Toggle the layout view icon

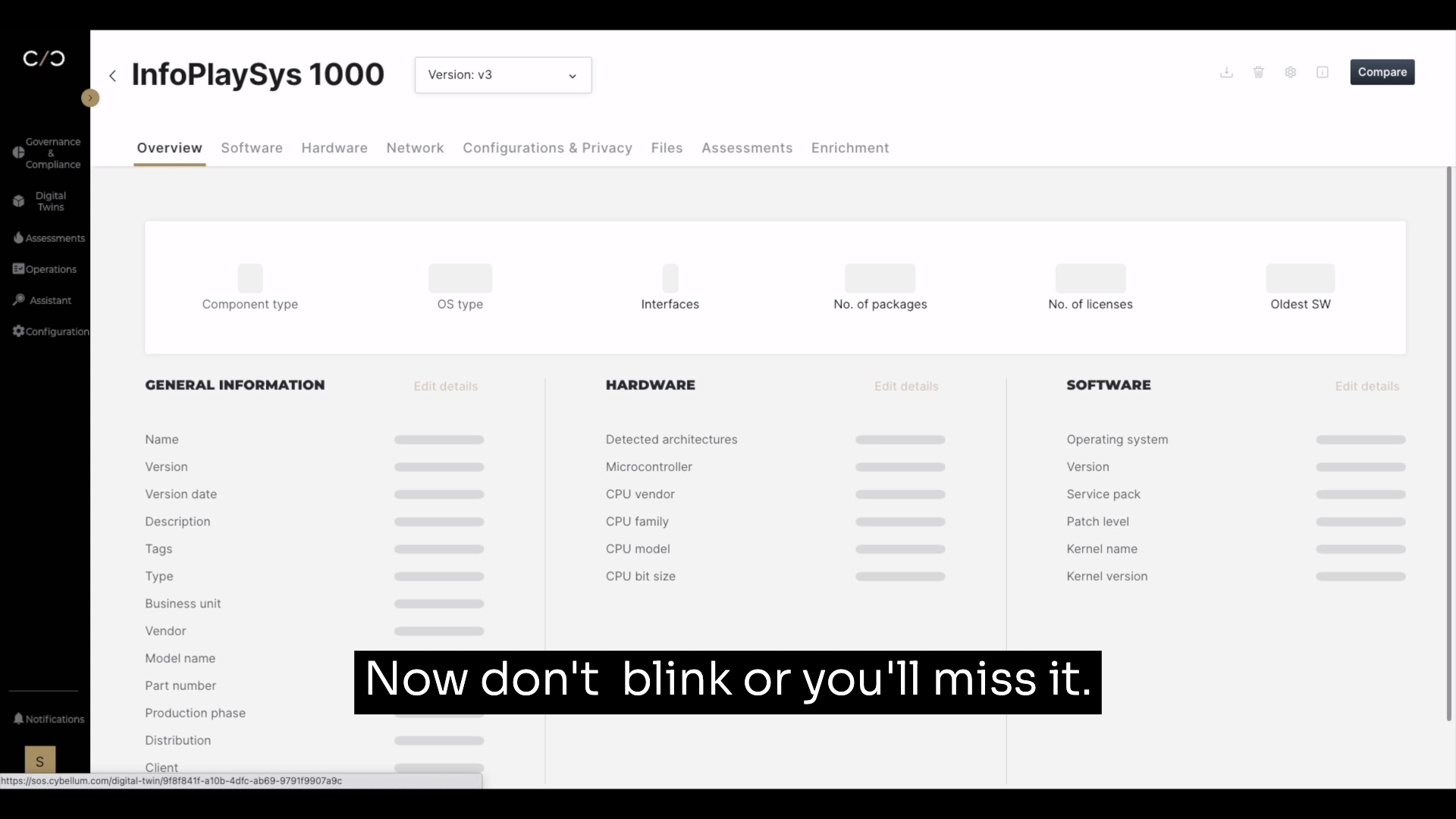(1322, 71)
